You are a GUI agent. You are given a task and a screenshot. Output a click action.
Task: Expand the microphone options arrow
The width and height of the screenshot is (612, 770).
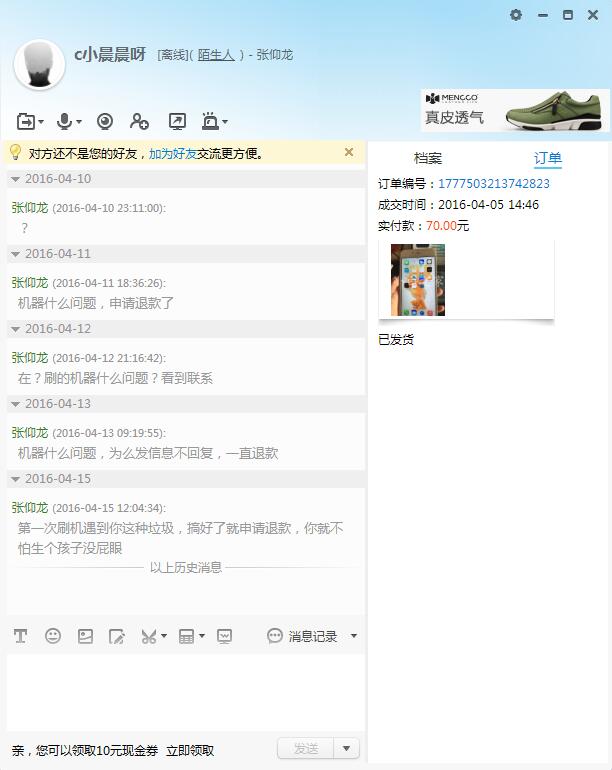(79, 121)
